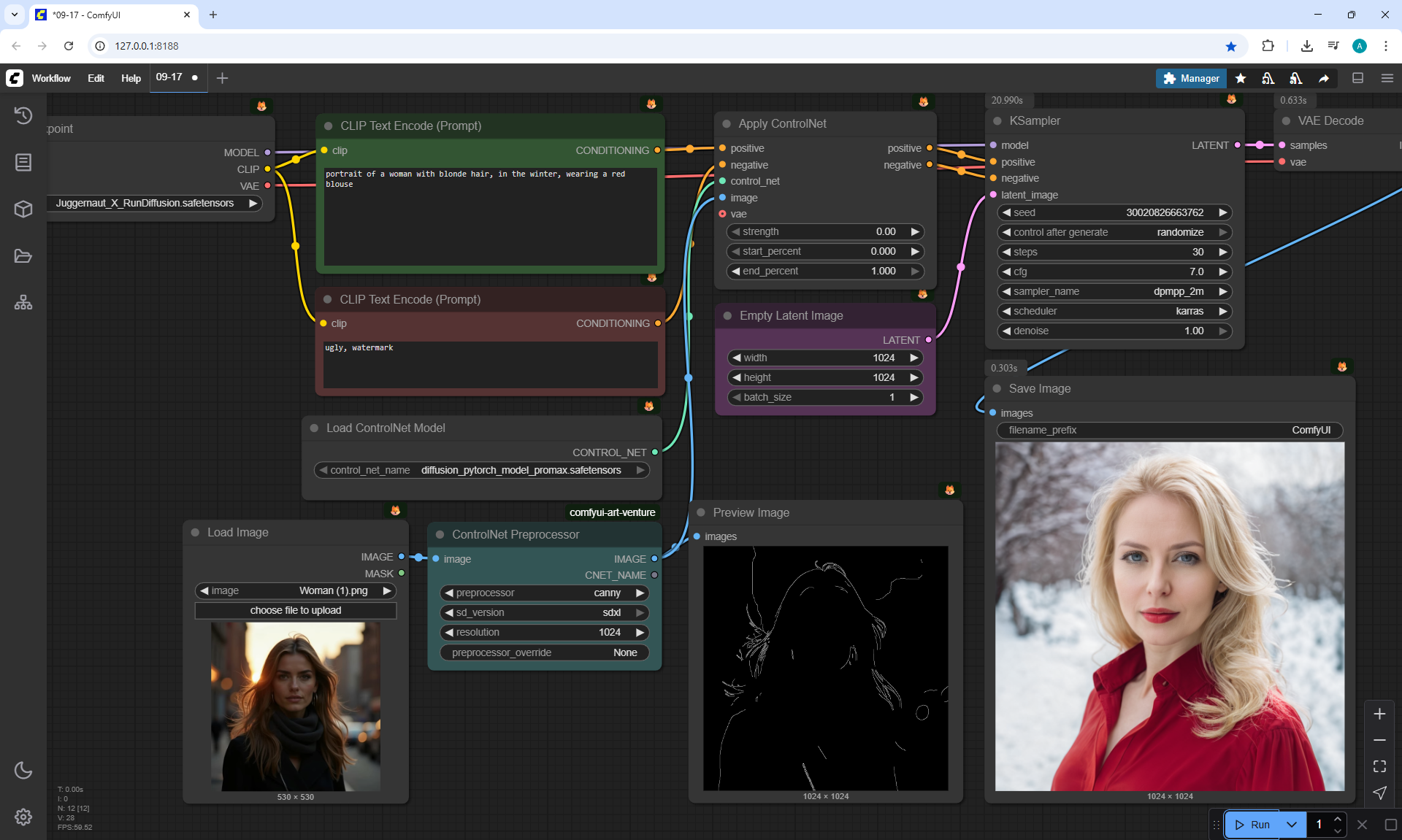Screen dimensions: 1402x840
Task: Click the share arrow icon in the top bar
Action: point(1324,78)
